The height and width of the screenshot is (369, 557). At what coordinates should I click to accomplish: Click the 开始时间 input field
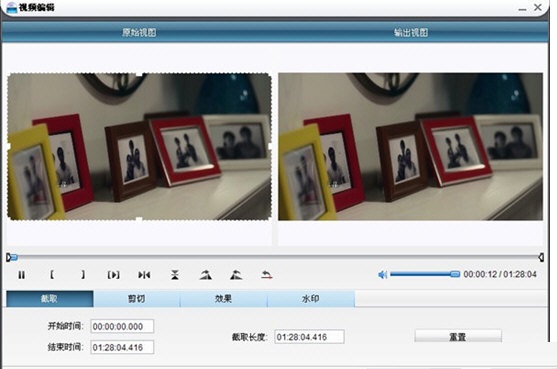[122, 326]
